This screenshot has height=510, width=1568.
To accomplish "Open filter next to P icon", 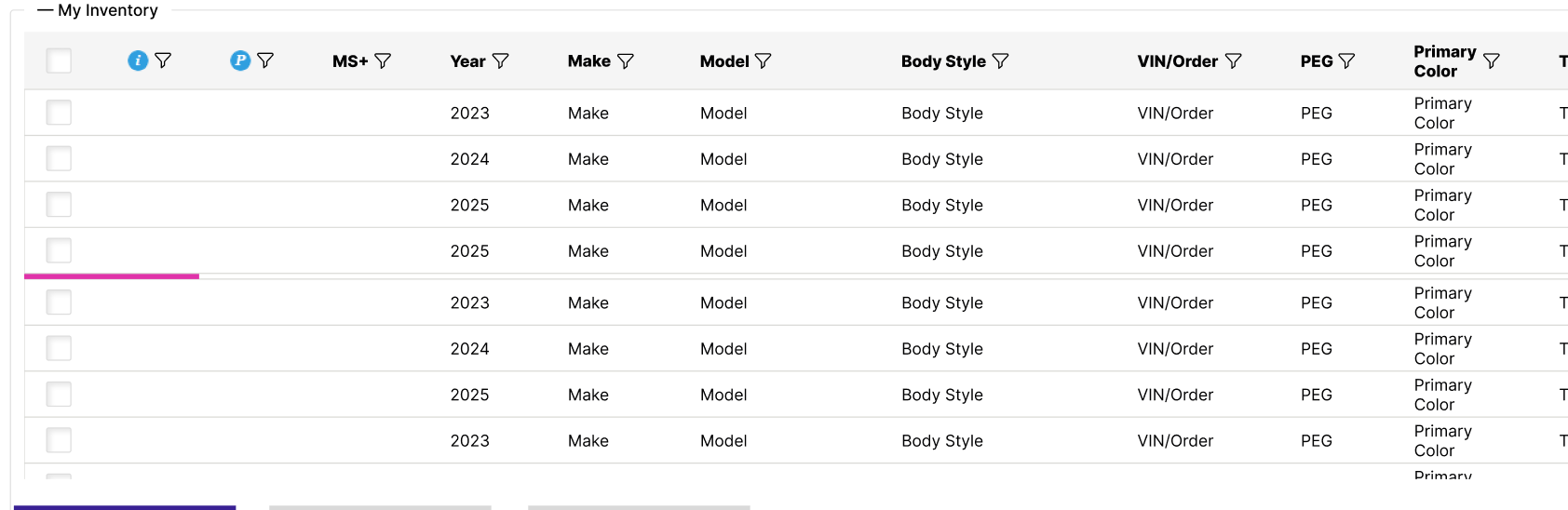I will [265, 60].
